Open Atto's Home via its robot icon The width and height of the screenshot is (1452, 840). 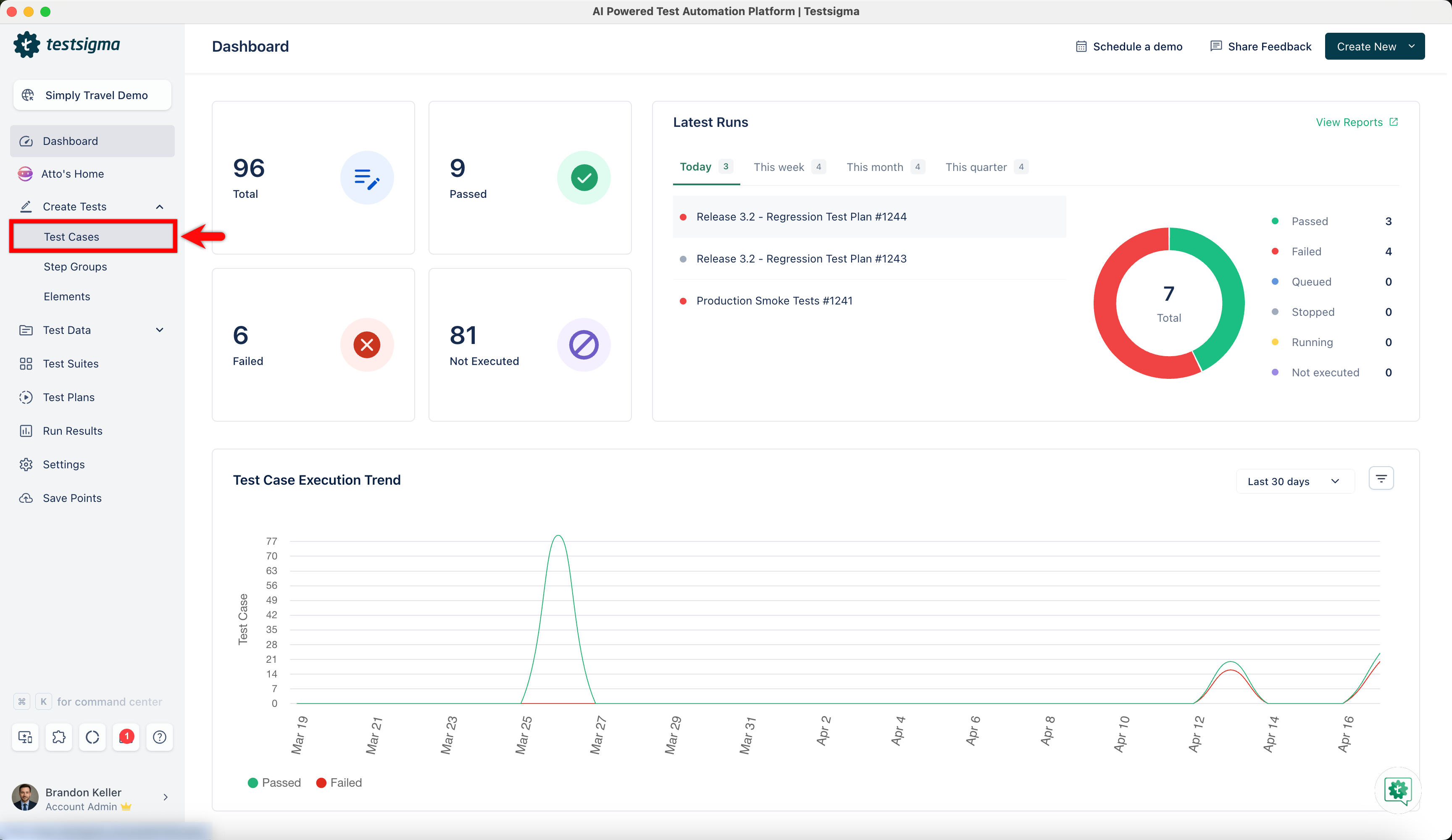click(25, 174)
